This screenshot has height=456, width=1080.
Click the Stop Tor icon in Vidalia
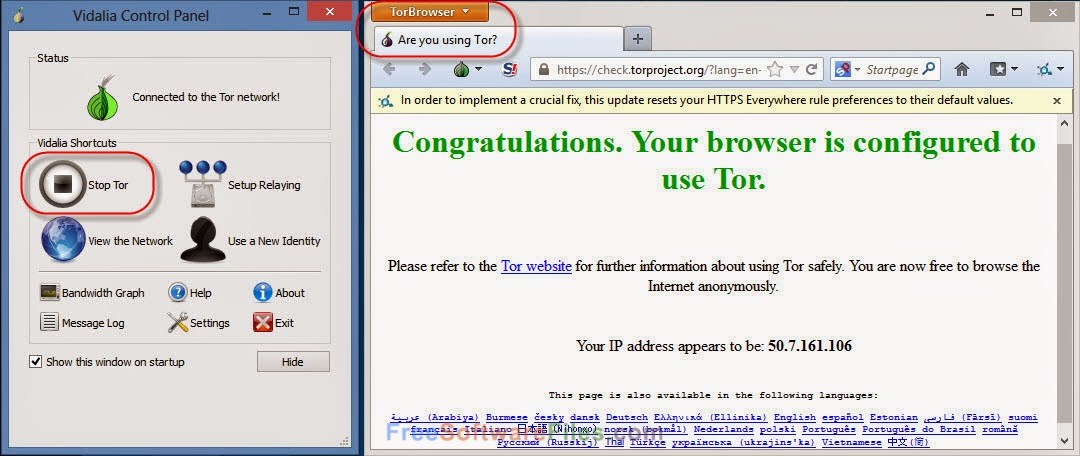[63, 184]
